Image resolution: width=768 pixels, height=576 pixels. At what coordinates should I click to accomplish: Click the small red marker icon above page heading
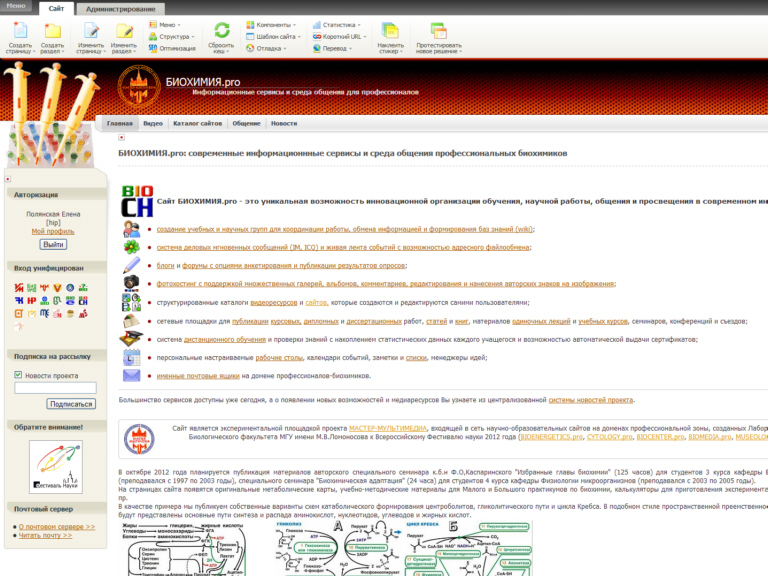click(121, 137)
